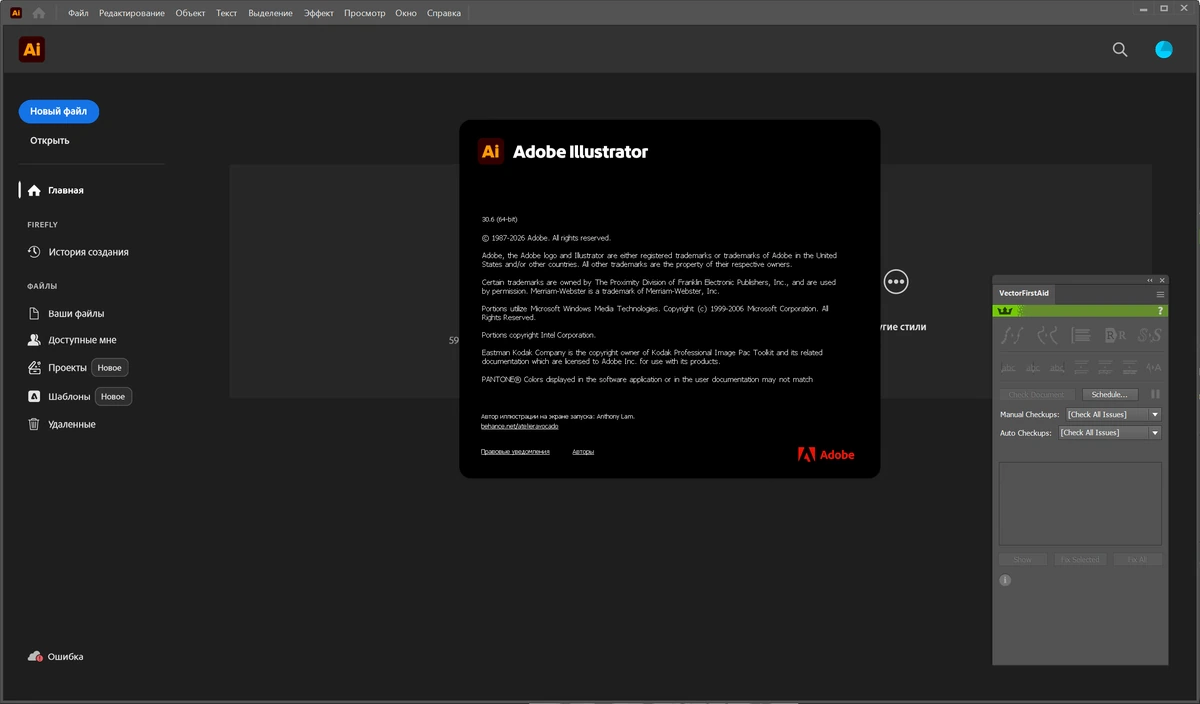Open the Редактирование menu
This screenshot has width=1200, height=704.
[x=132, y=13]
